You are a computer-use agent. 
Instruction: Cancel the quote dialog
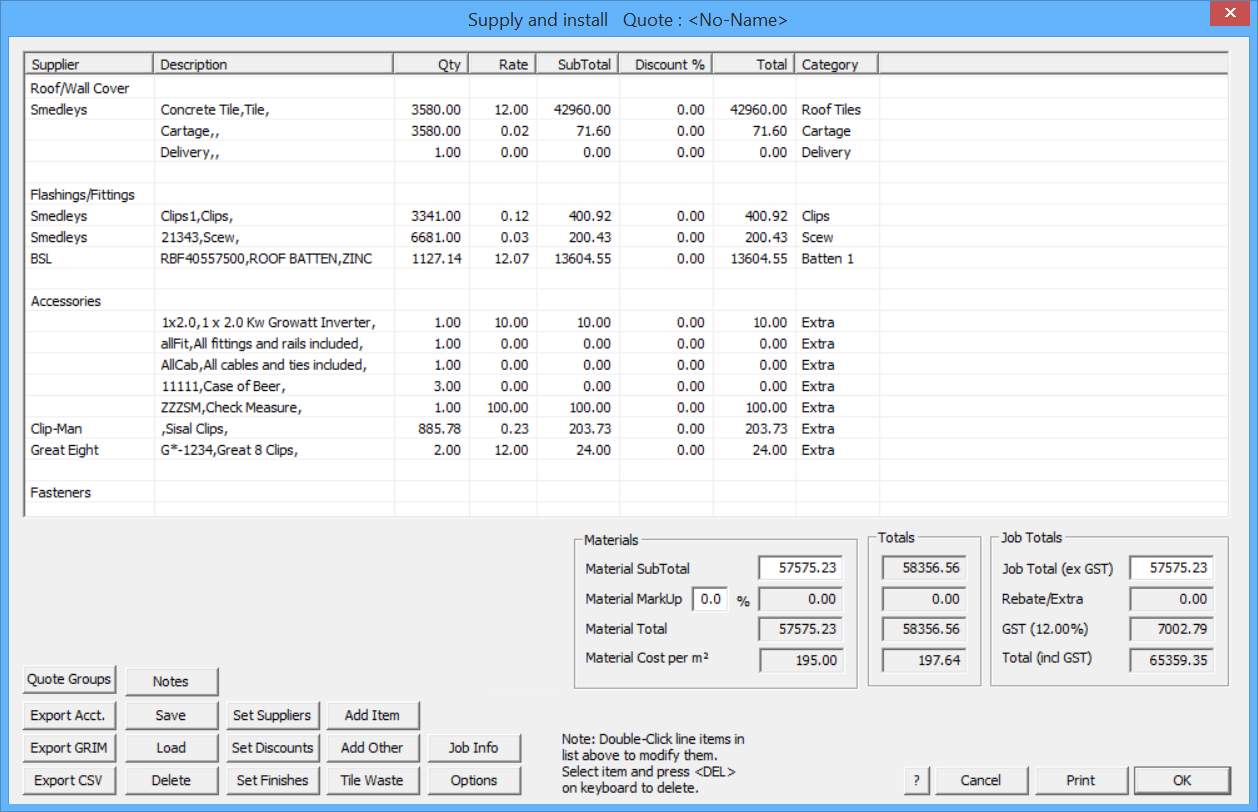pos(981,780)
